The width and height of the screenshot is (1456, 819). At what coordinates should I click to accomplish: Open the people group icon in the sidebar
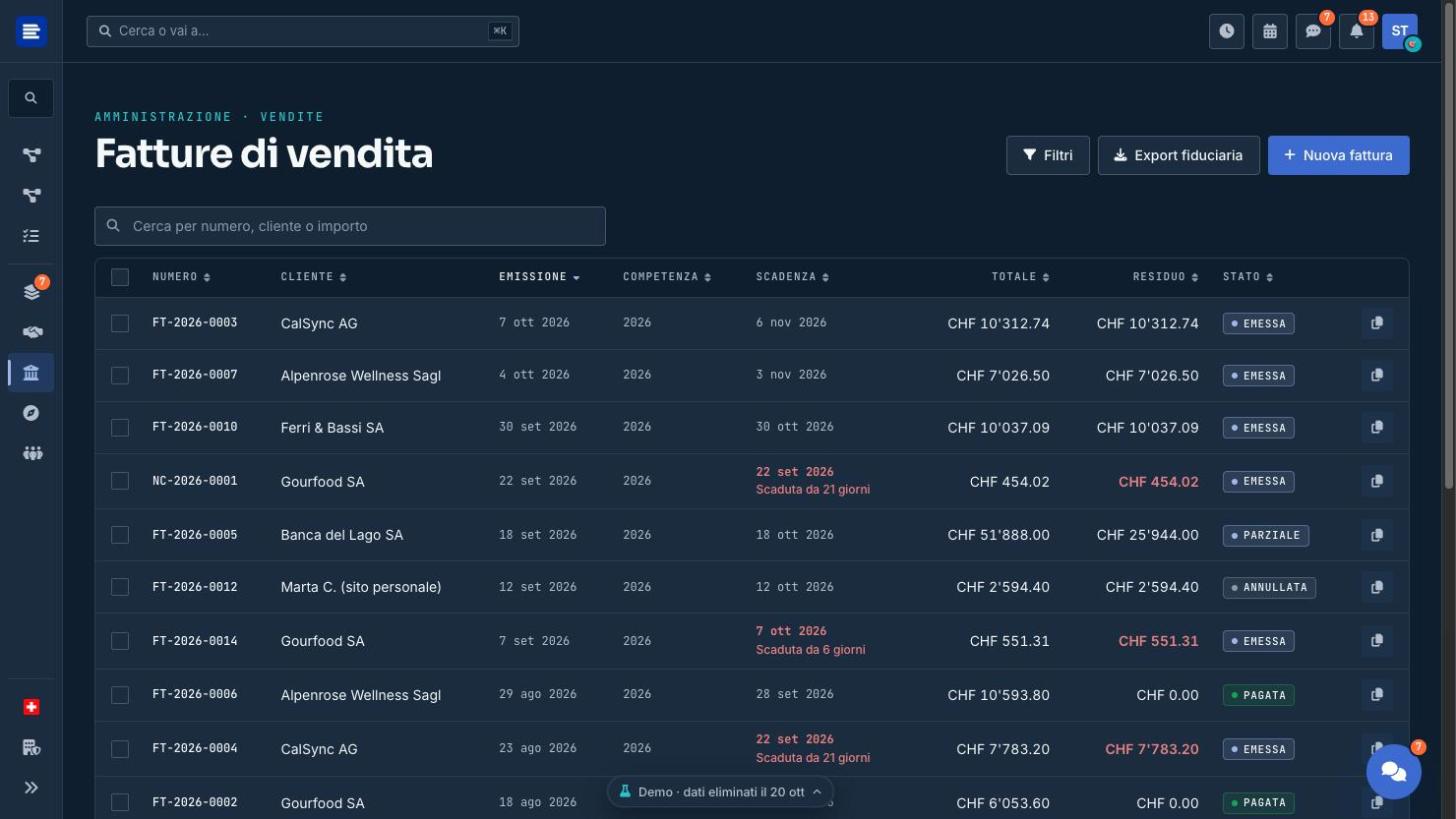click(x=31, y=453)
